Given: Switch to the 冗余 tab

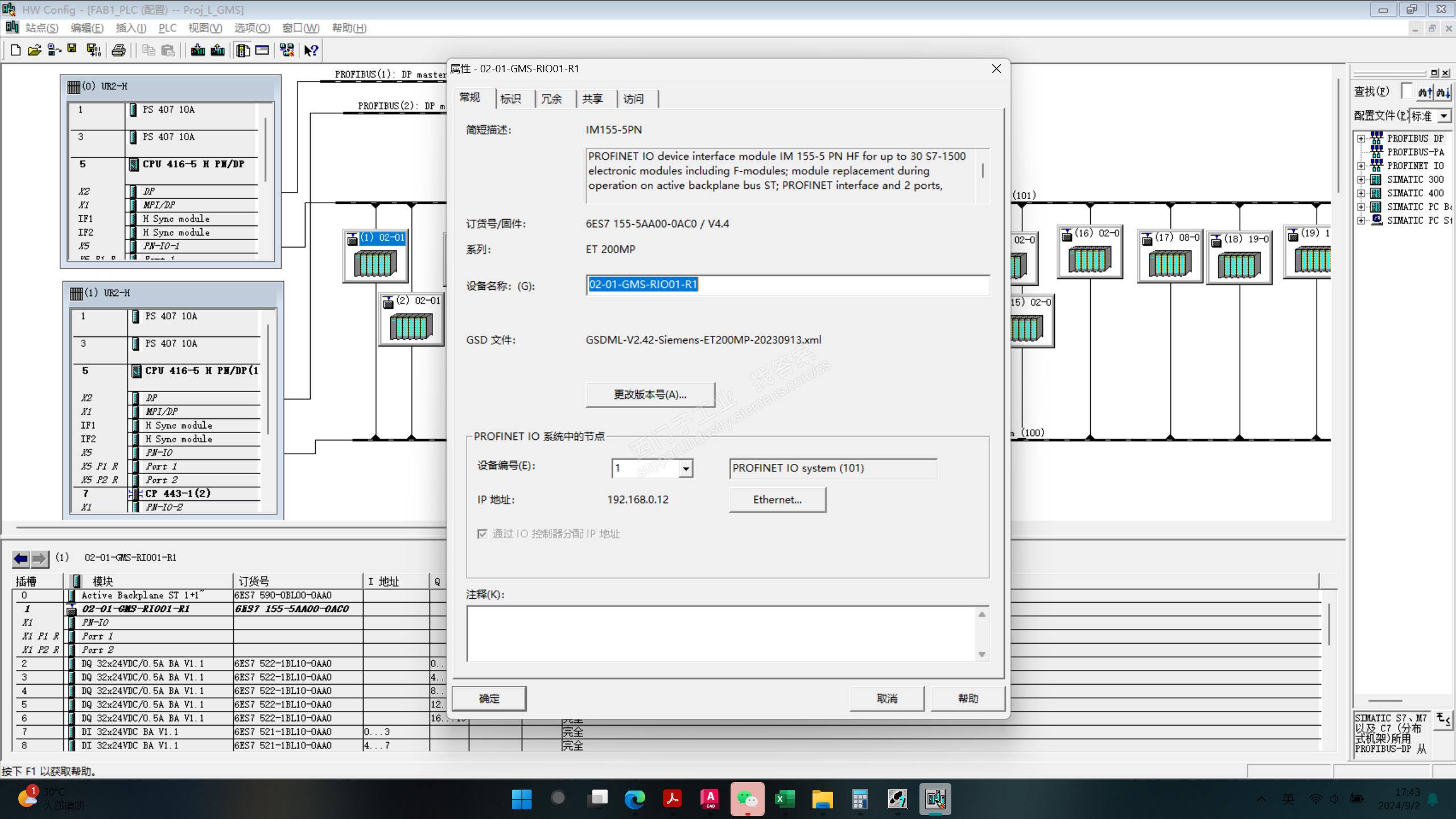Looking at the screenshot, I should pos(551,99).
